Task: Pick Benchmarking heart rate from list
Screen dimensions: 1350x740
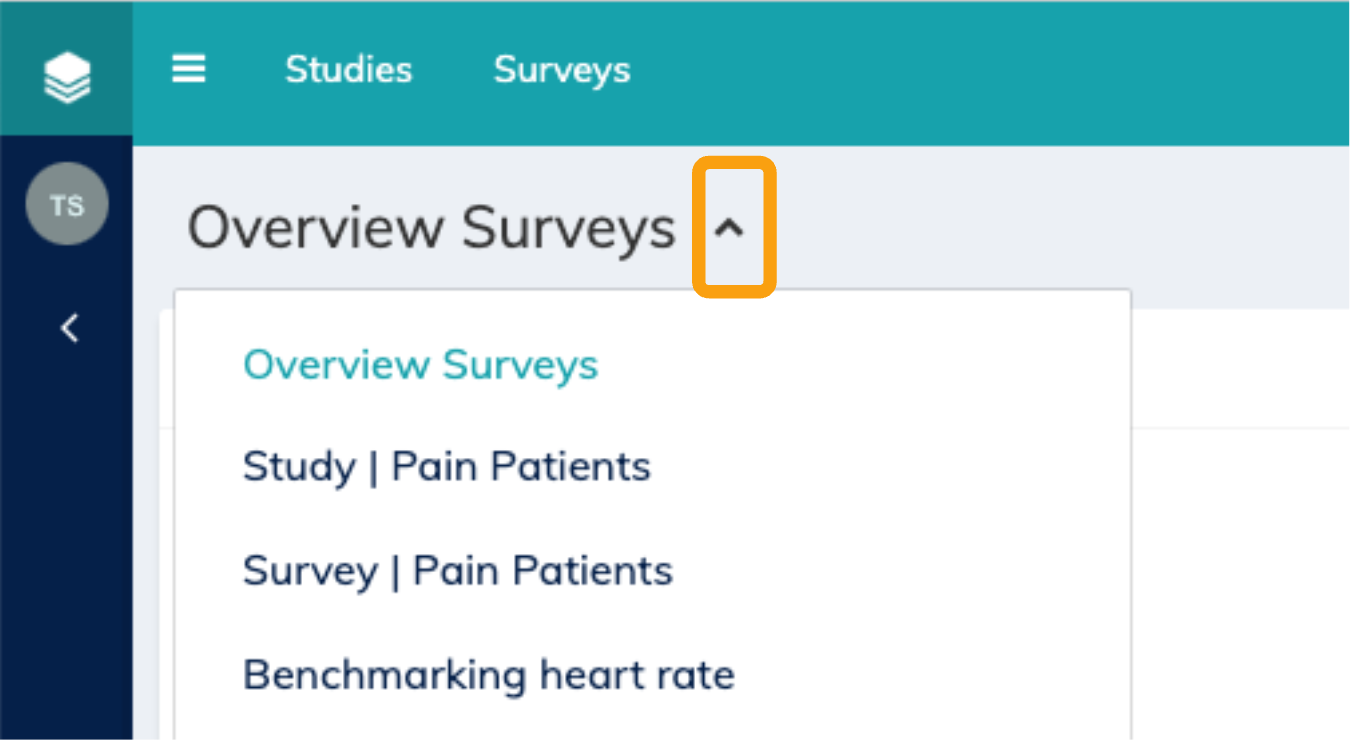Action: 488,675
